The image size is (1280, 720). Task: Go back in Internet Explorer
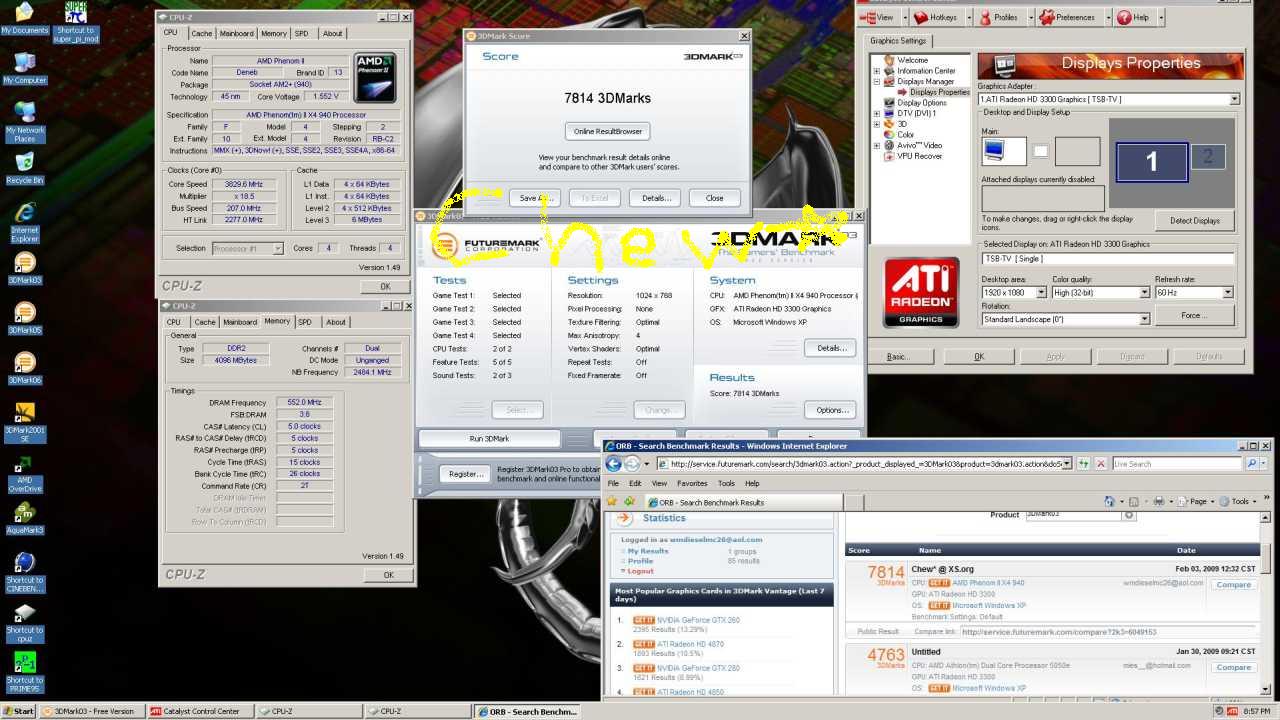(614, 464)
